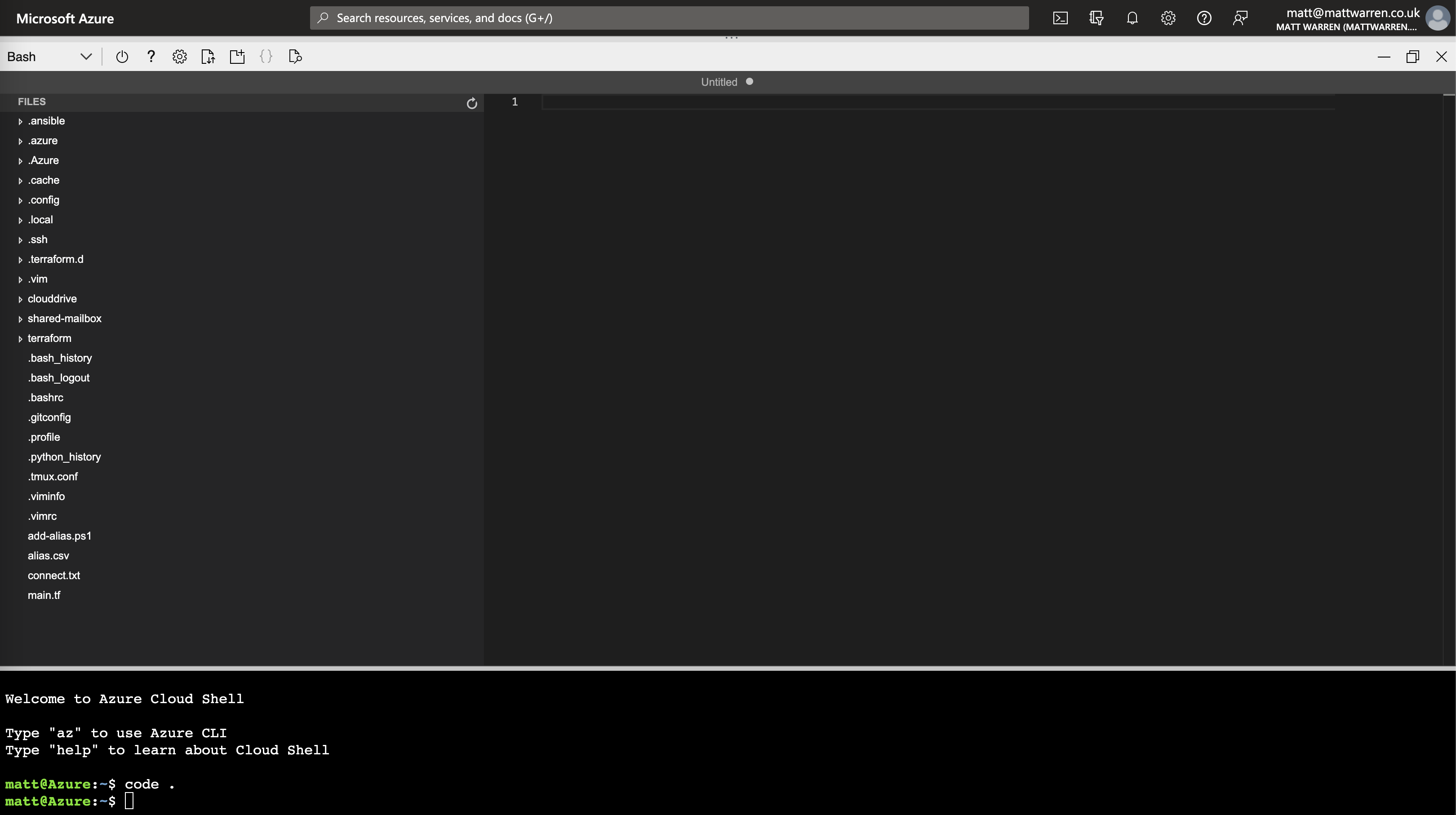The height and width of the screenshot is (815, 1456).
Task: Open .python_history file
Action: (64, 457)
